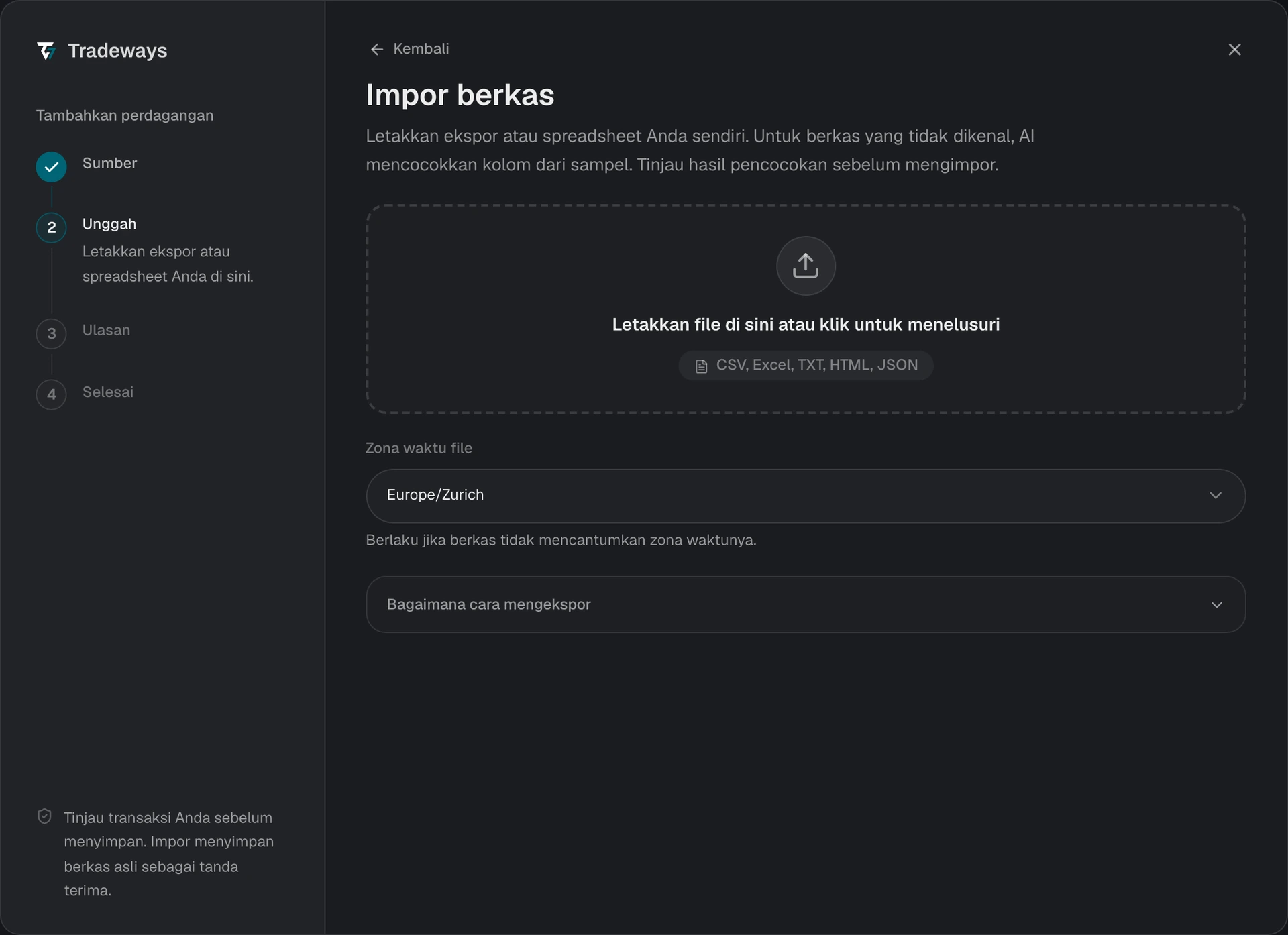Click the Tradeways brand name
Screen dimensions: 1288x935
pyautogui.click(x=117, y=51)
